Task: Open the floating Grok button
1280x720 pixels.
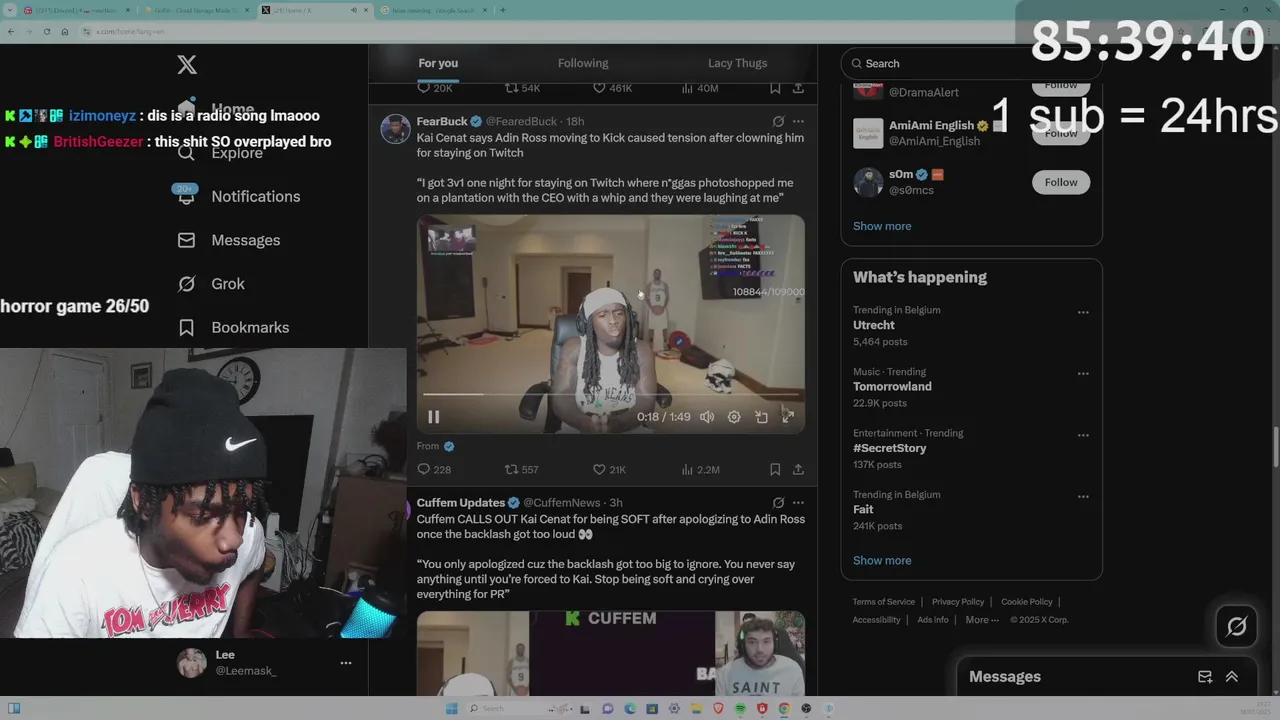Action: tap(1237, 627)
